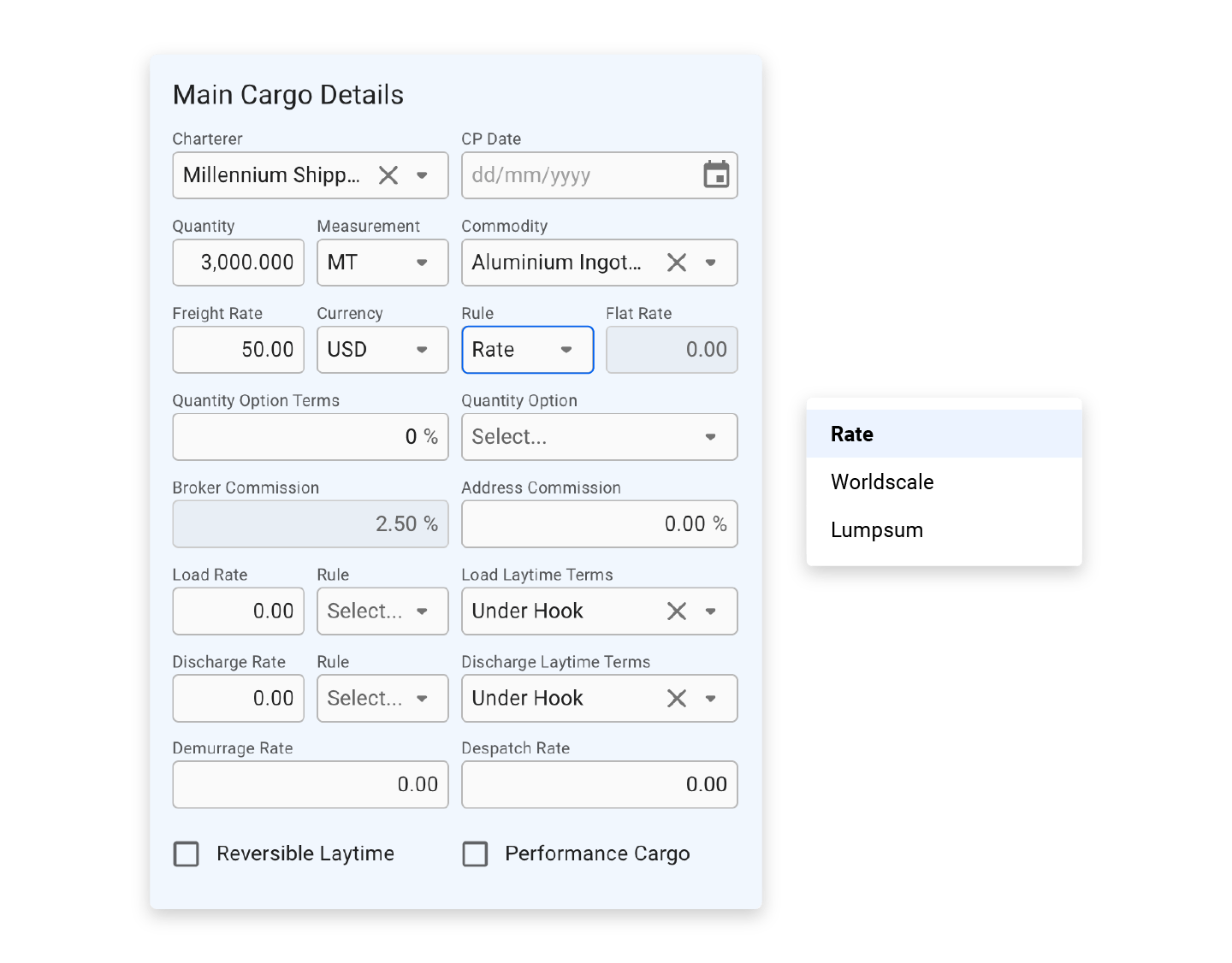Clear the Discharge Laytime Terms value
This screenshot has width=1232, height=963.
[677, 698]
